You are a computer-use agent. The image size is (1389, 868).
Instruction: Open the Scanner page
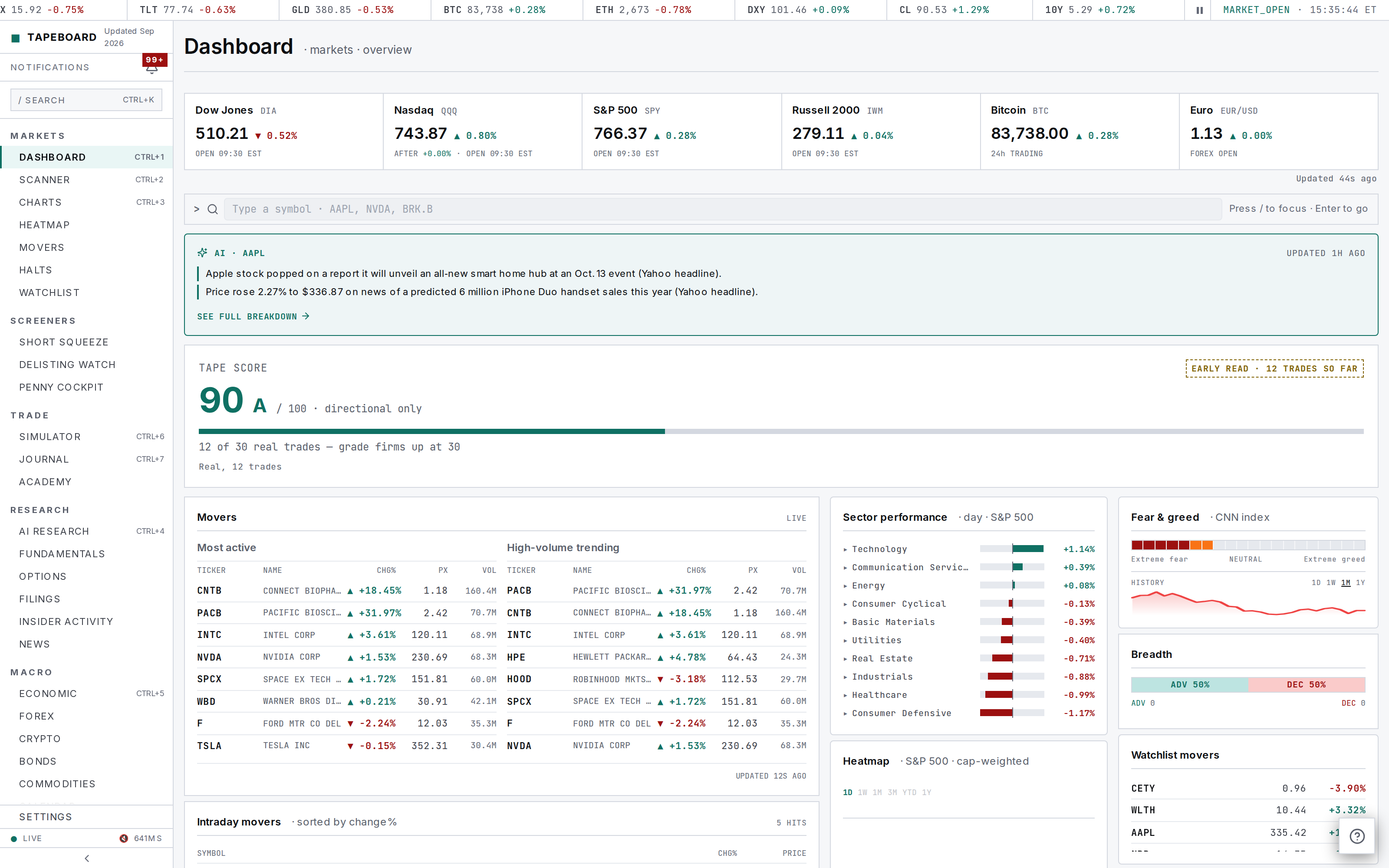click(x=87, y=180)
